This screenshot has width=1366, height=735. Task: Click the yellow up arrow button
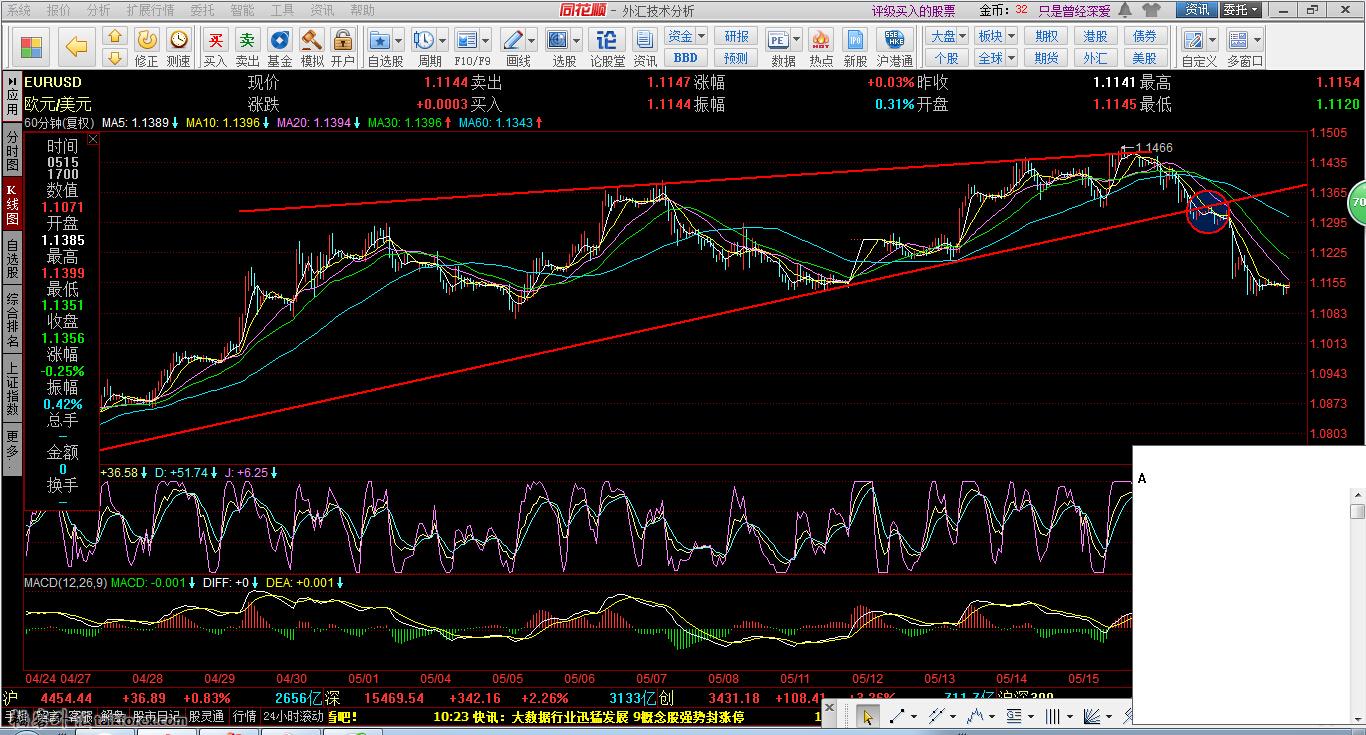[115, 37]
